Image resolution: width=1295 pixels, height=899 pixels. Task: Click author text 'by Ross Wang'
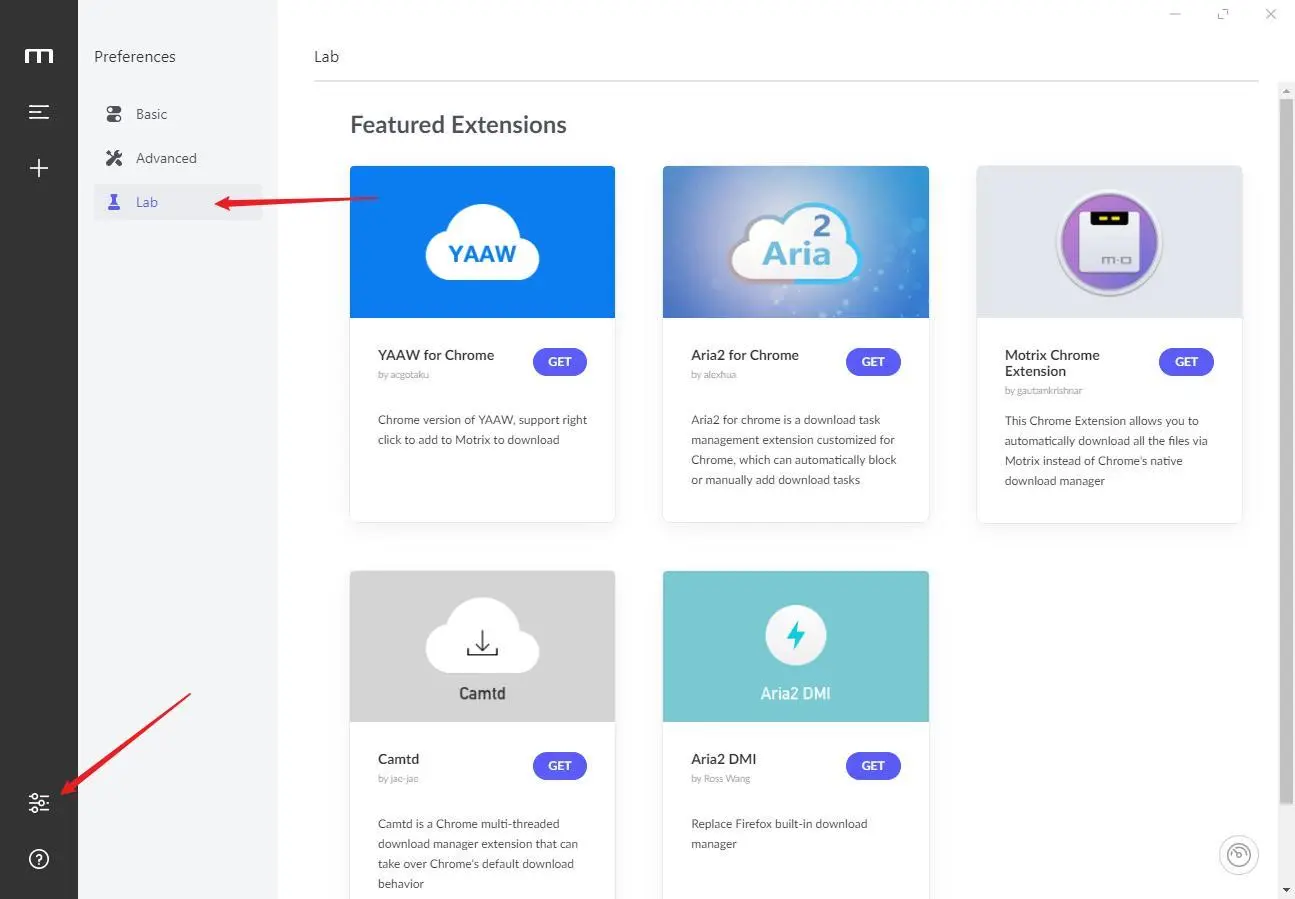(x=720, y=779)
